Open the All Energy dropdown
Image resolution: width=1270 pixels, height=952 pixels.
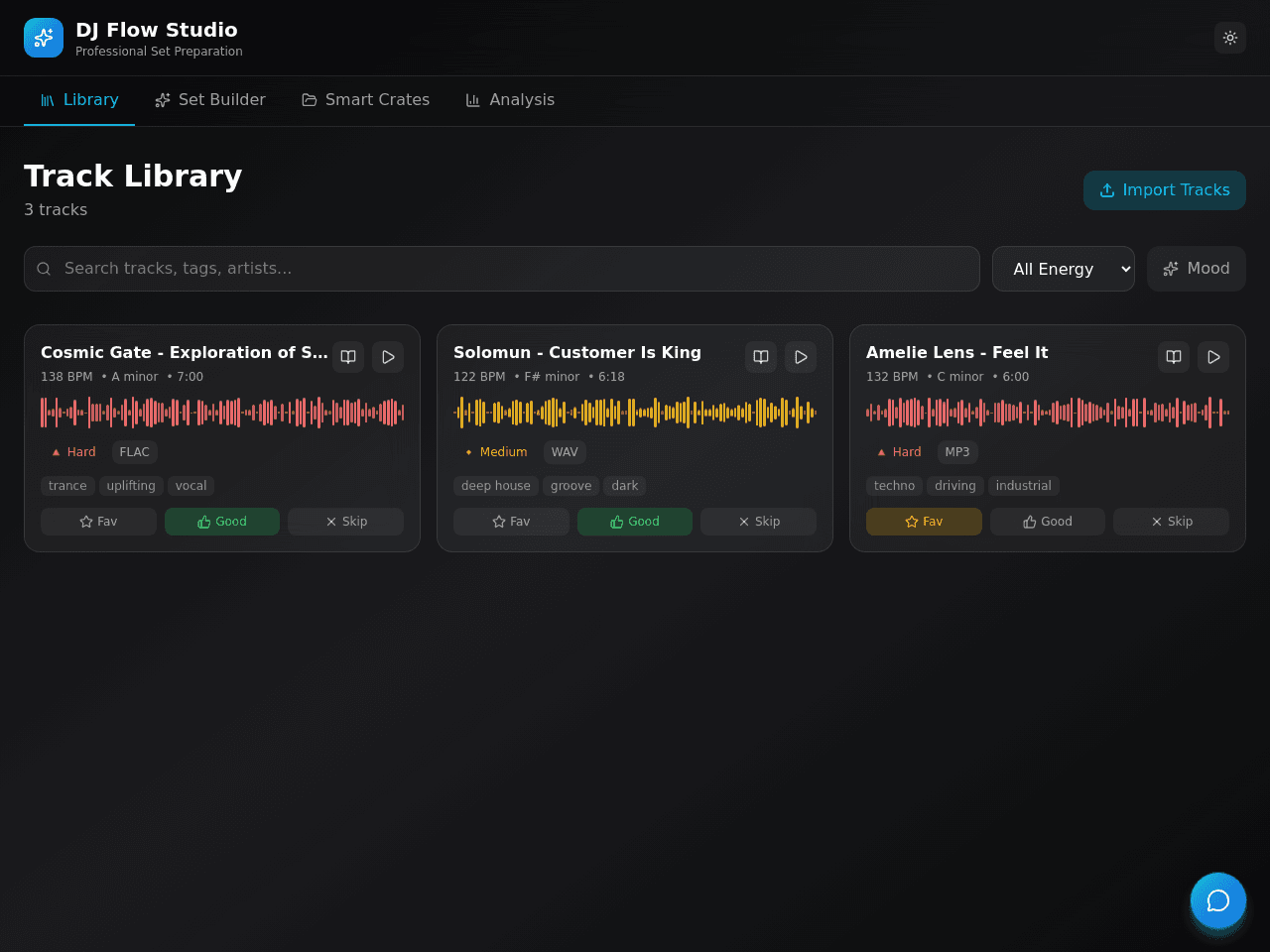tap(1064, 269)
